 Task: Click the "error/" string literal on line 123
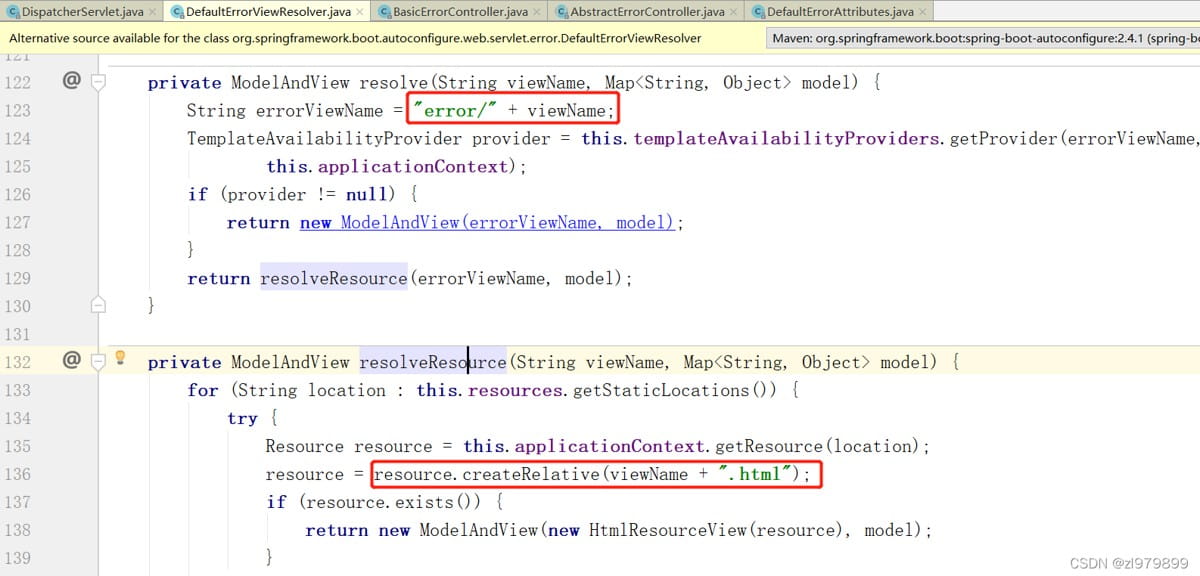point(456,110)
